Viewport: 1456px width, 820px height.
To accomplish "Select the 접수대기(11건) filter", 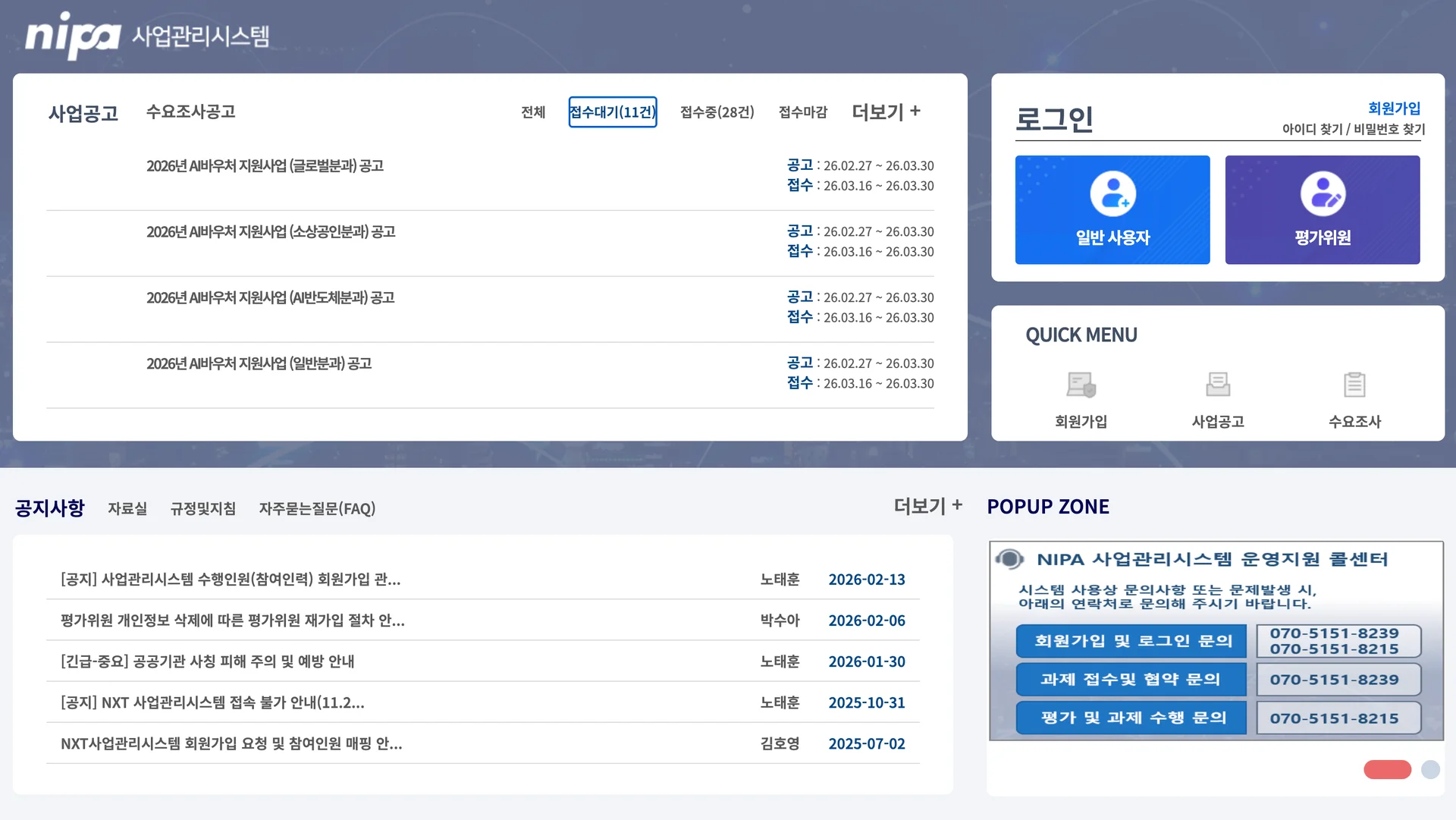I will 613,112.
